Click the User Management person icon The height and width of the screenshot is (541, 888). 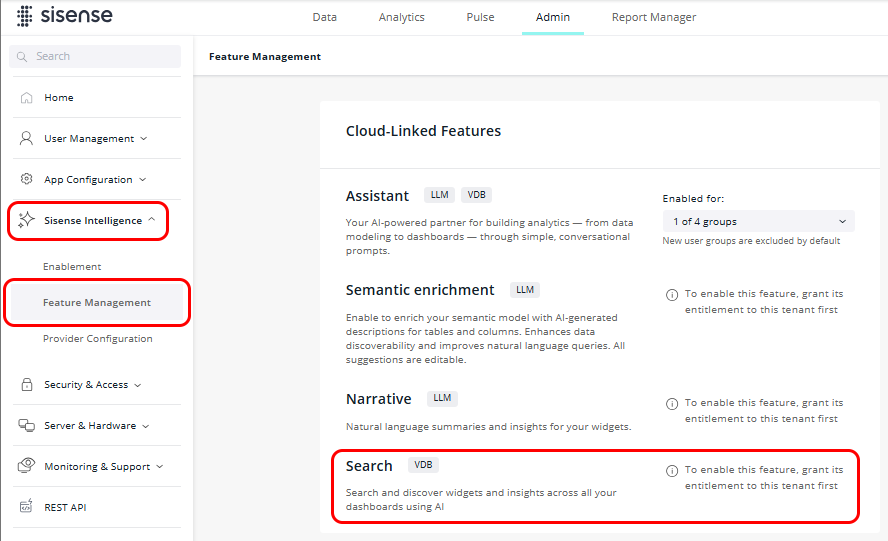26,138
